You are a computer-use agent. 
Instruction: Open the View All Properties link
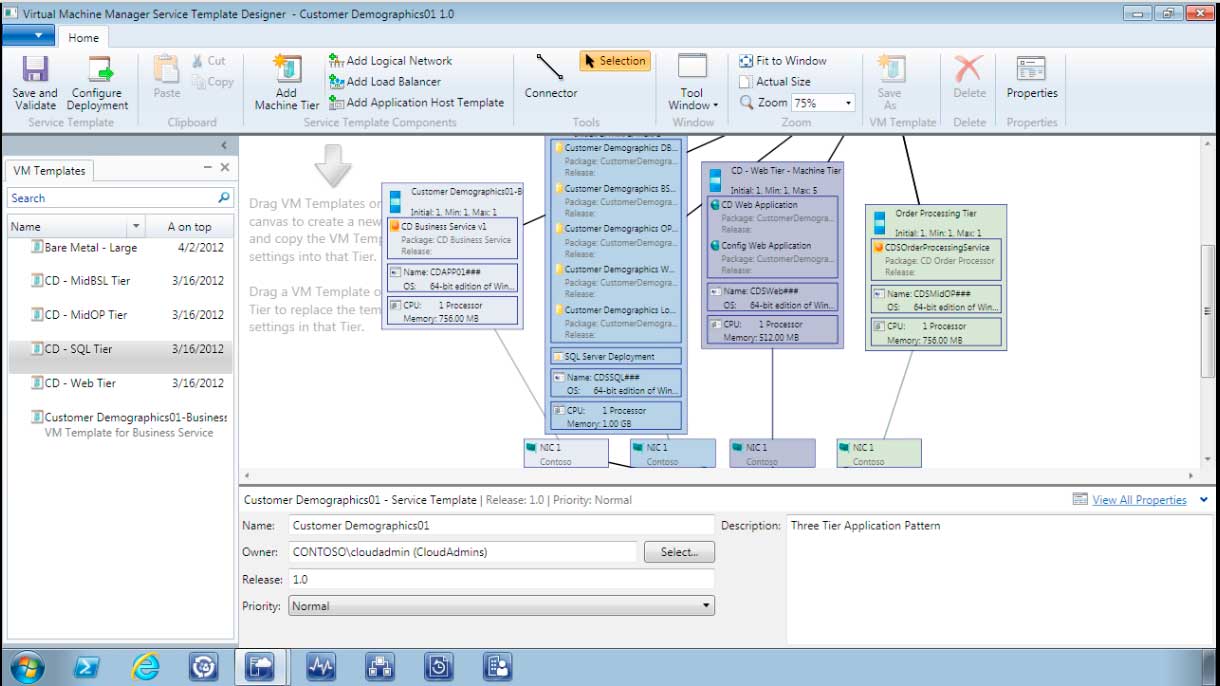(1139, 500)
